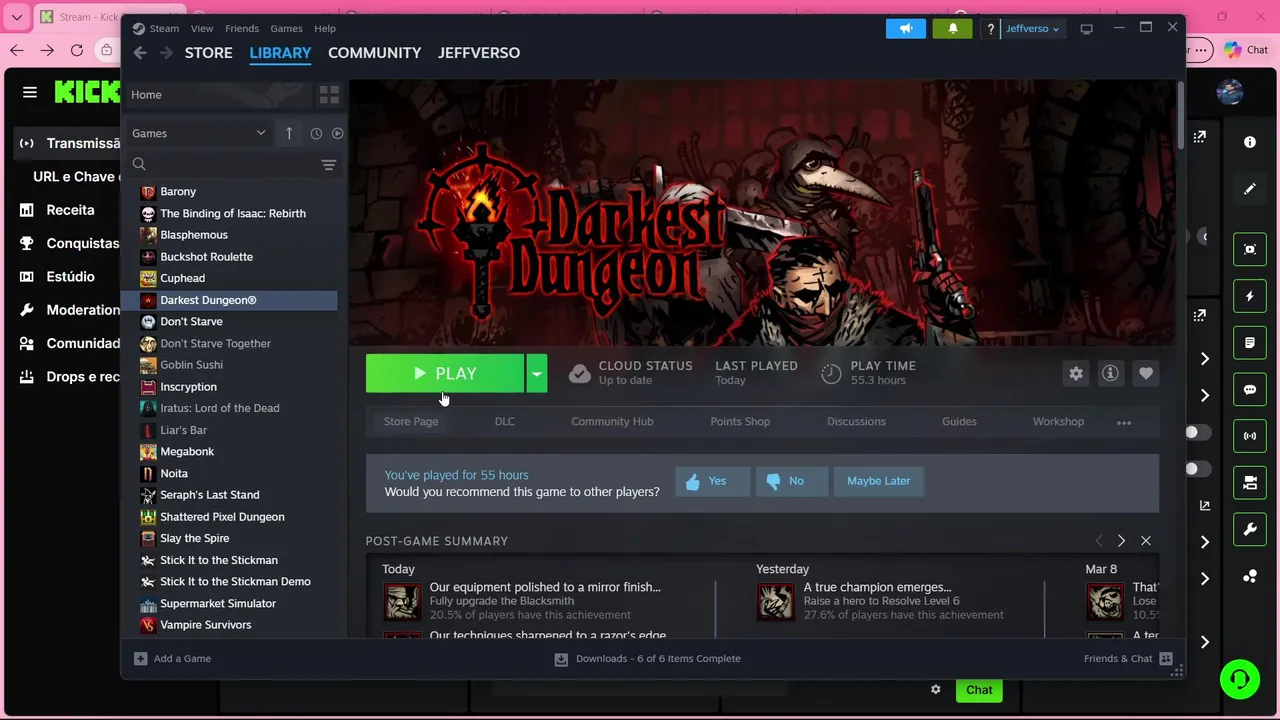Open the View menu
This screenshot has width=1280, height=720.
coord(202,28)
